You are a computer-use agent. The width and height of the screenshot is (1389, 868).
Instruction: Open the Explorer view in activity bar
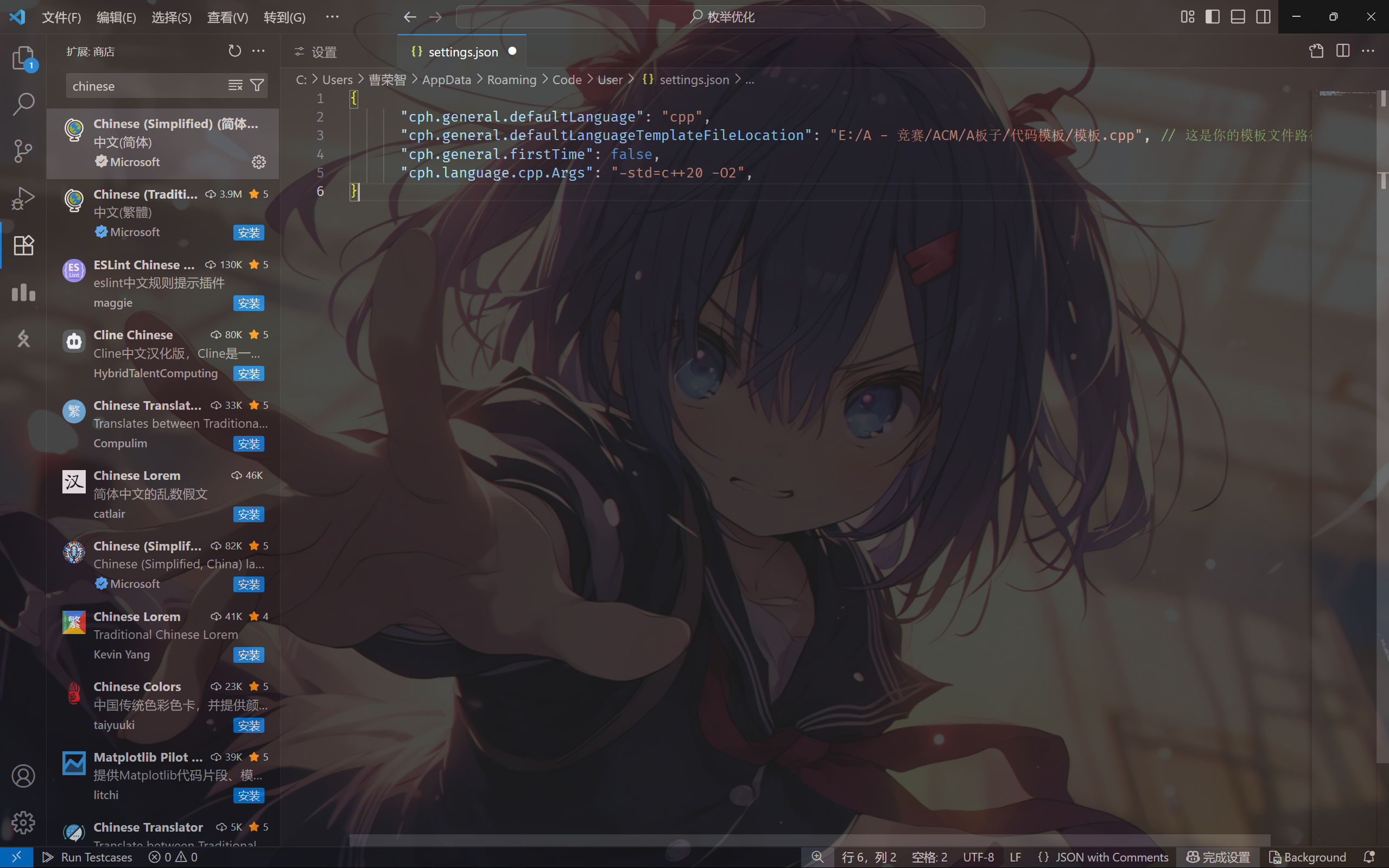click(x=23, y=58)
